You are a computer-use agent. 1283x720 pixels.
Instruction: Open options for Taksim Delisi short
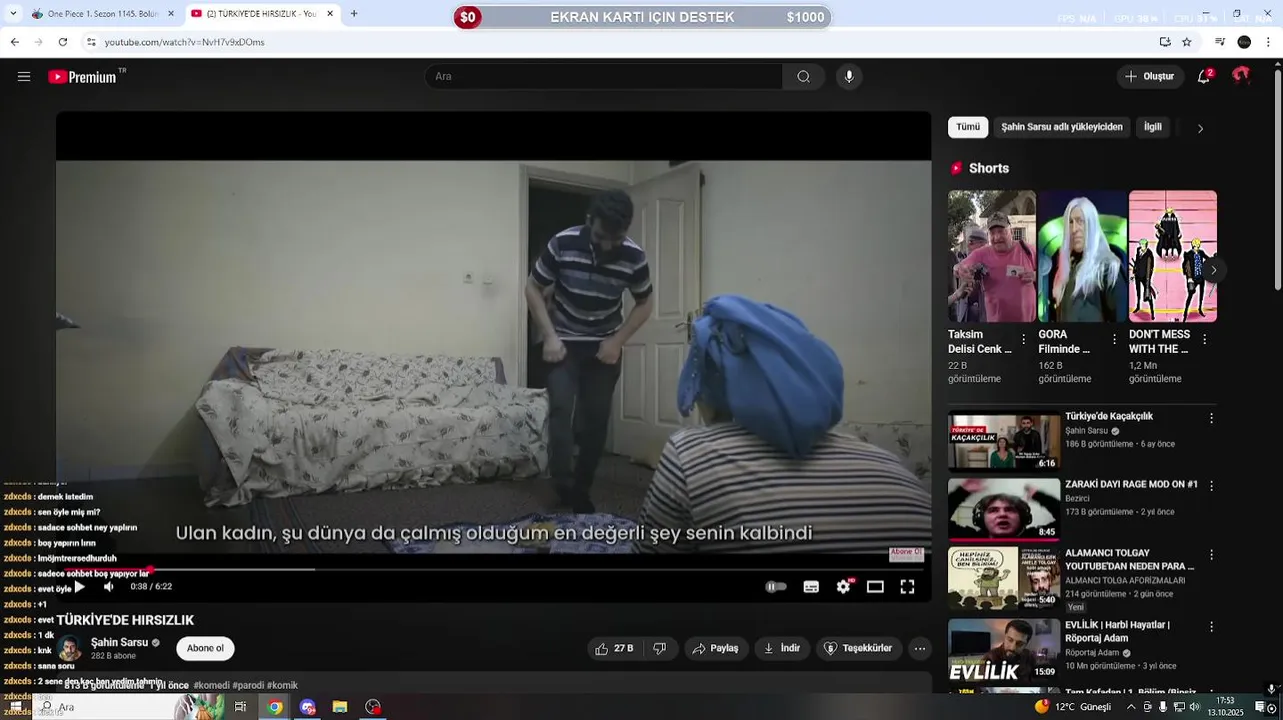pos(1024,339)
